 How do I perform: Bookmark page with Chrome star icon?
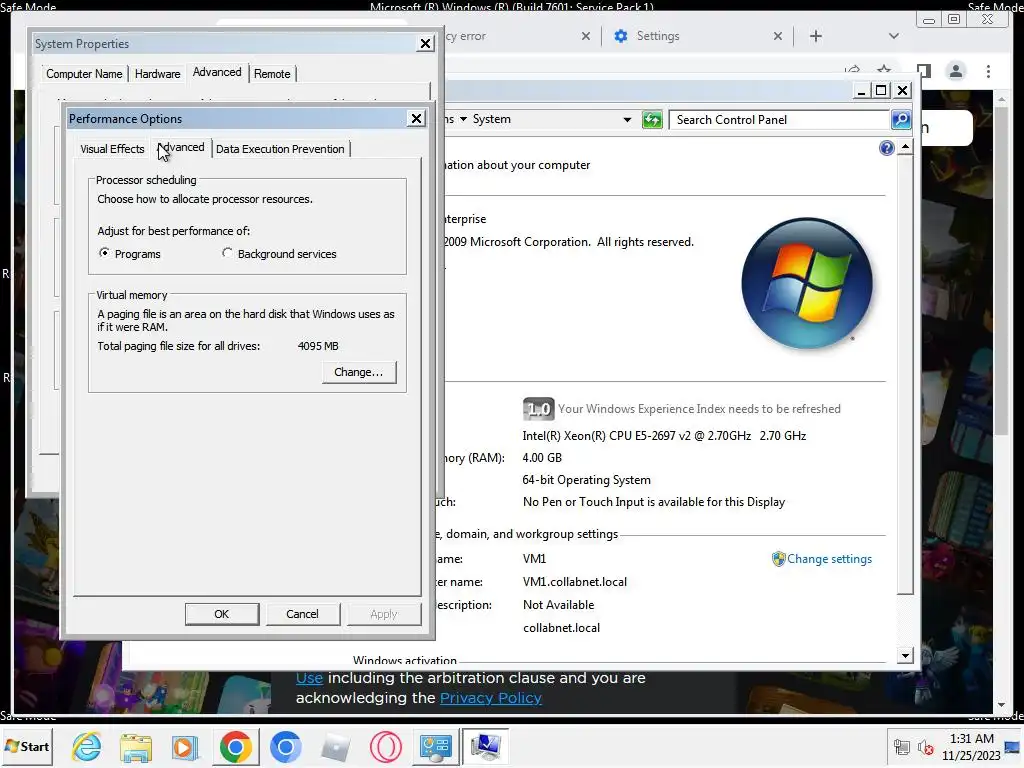click(x=884, y=69)
